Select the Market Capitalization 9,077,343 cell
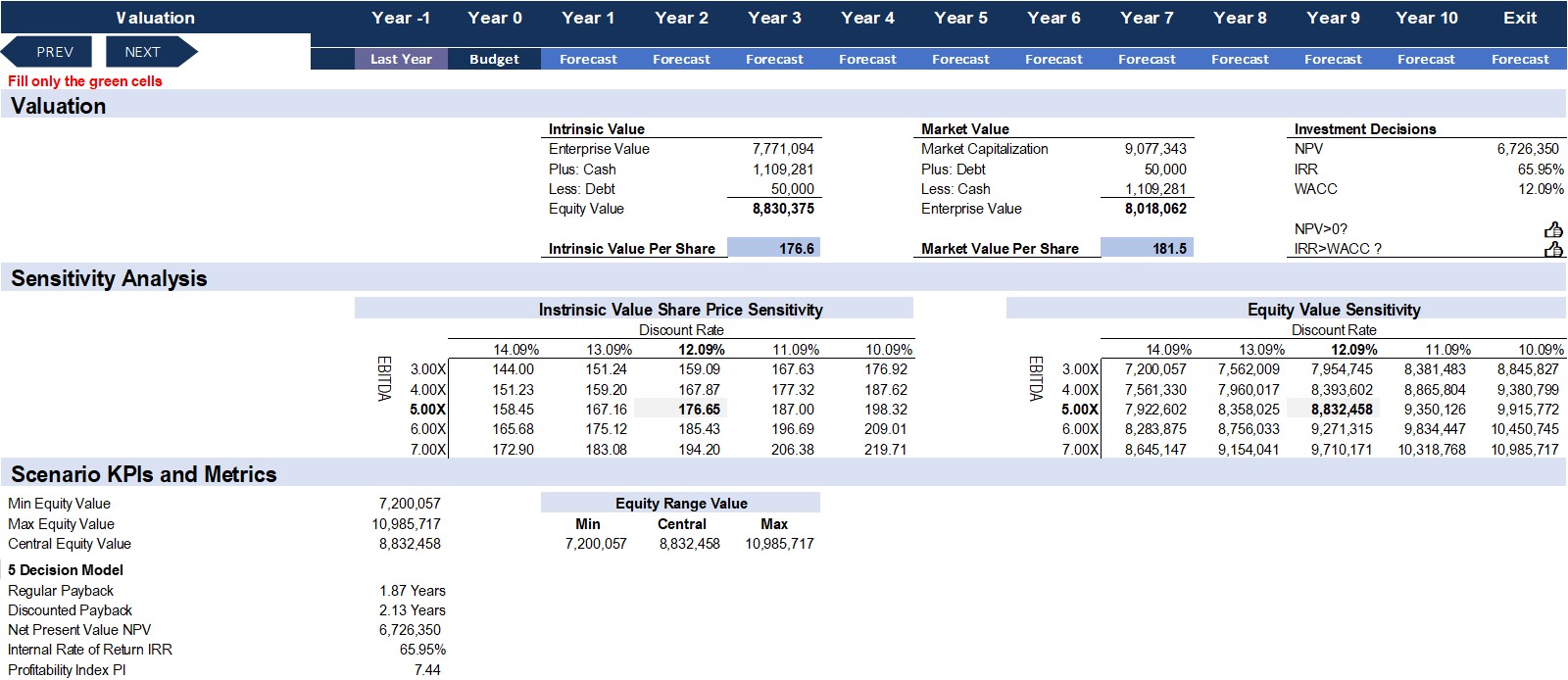Image resolution: width=1568 pixels, height=680 pixels. 1155,149
